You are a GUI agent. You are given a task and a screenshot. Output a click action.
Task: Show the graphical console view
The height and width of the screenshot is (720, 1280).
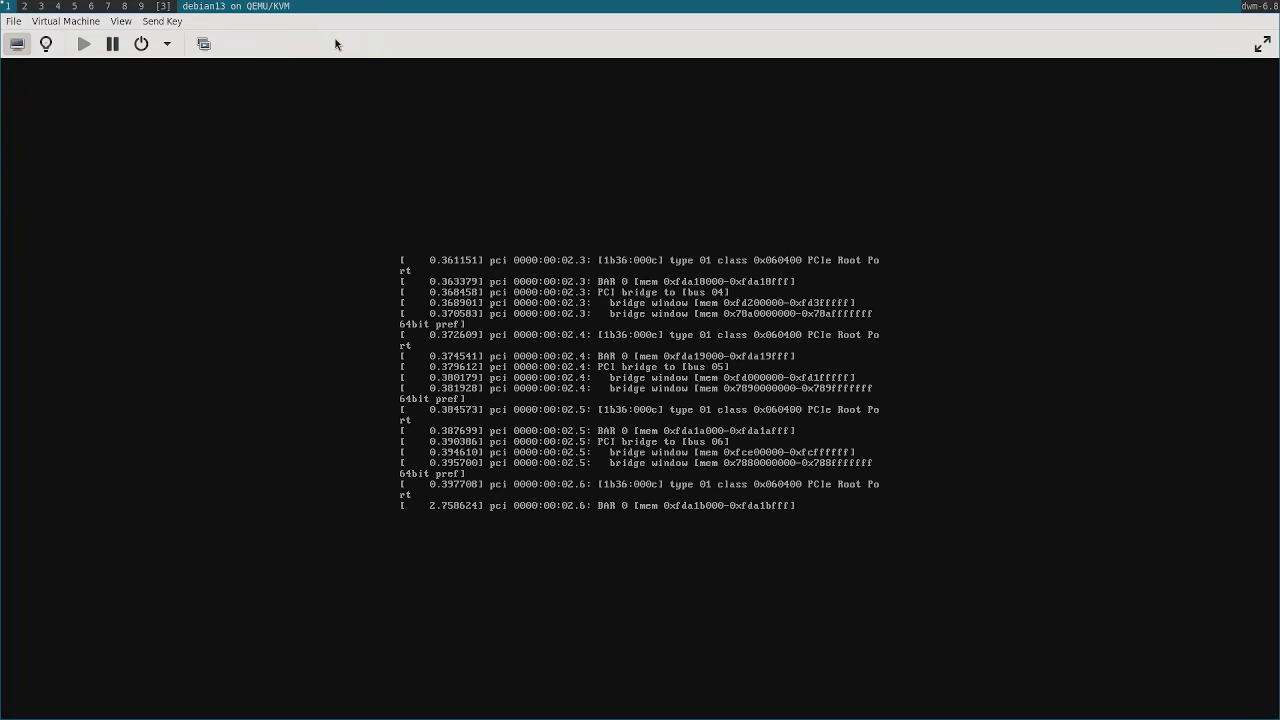tap(17, 44)
